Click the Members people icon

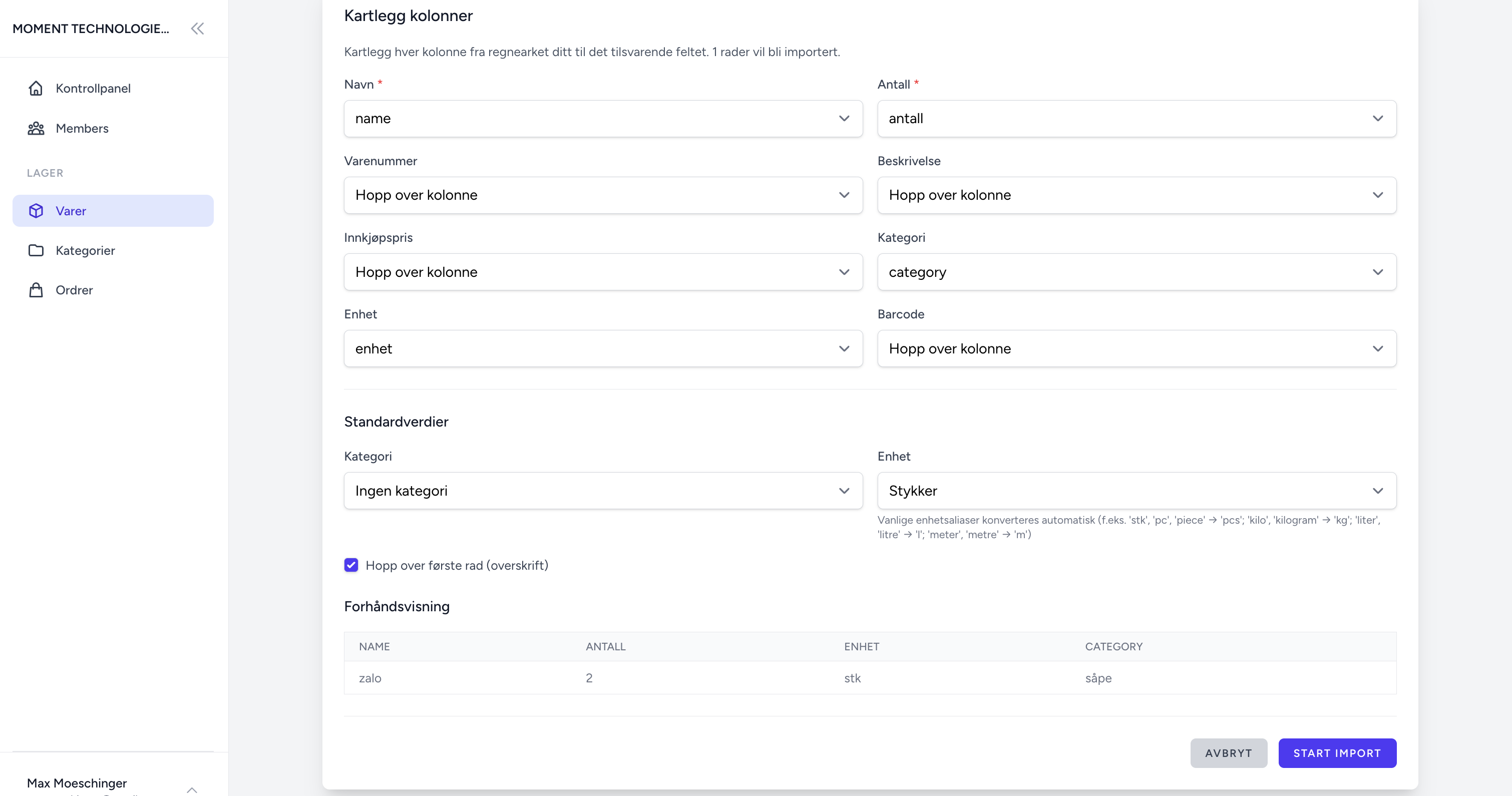coord(36,128)
